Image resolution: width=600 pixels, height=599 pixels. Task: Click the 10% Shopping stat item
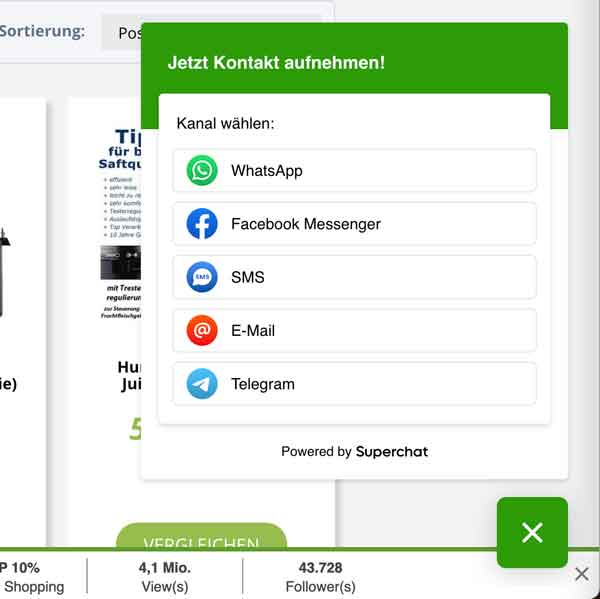(x=32, y=577)
